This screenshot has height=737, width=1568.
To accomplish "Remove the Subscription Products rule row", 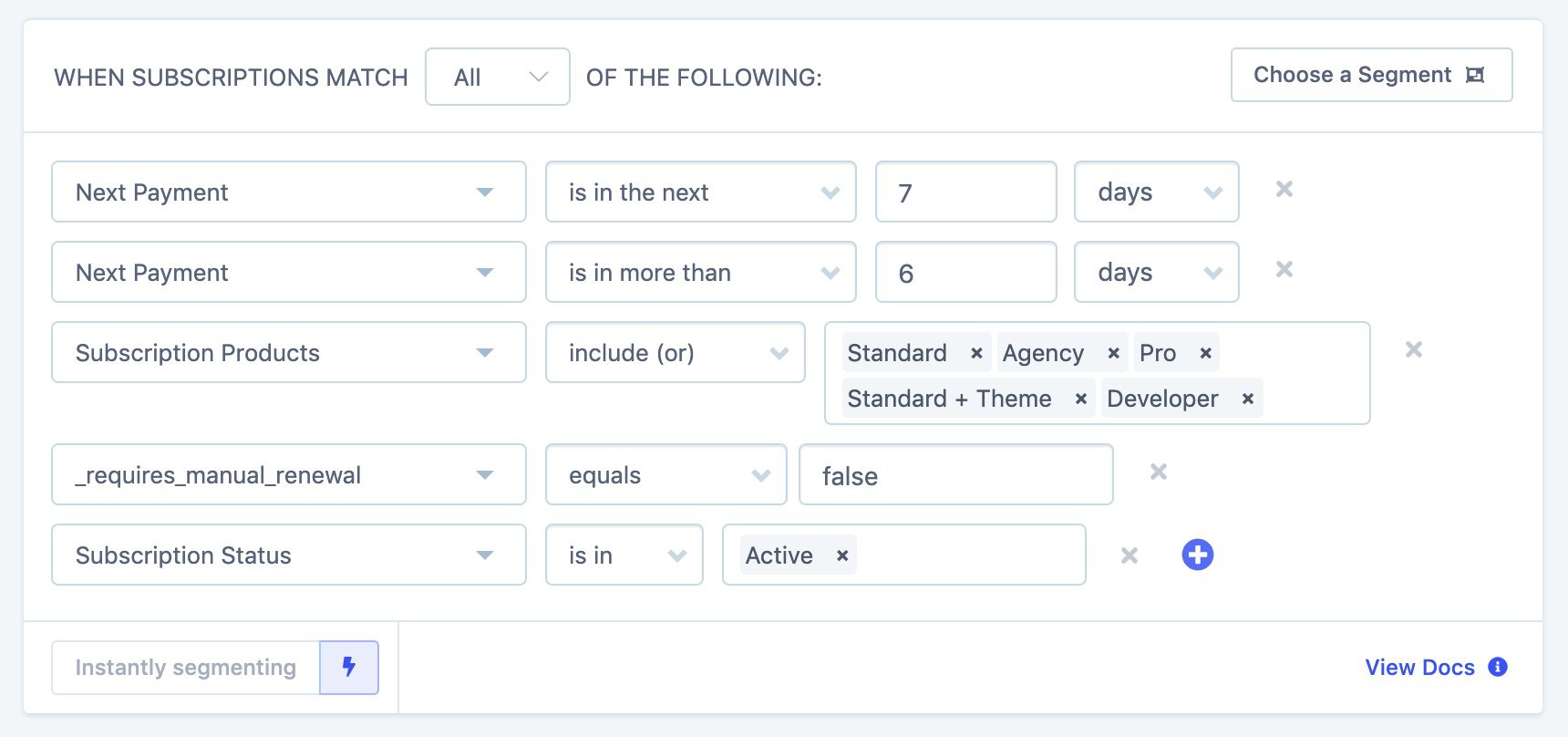I will click(1414, 350).
